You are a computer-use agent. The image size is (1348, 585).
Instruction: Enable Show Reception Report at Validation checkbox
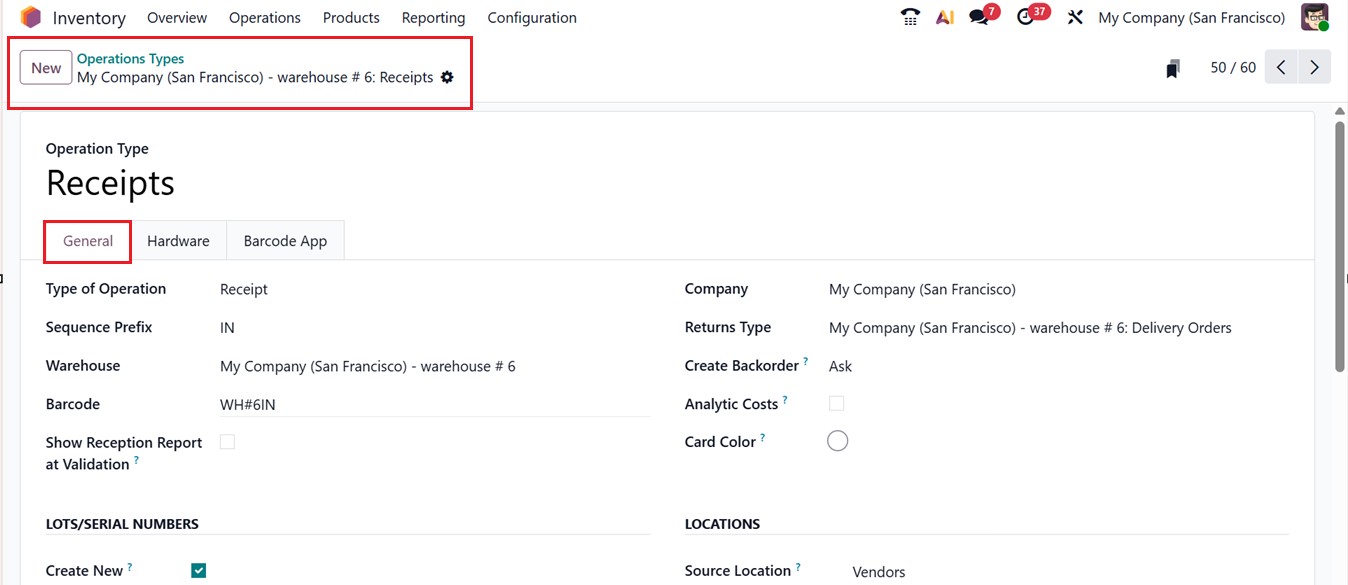coord(228,442)
